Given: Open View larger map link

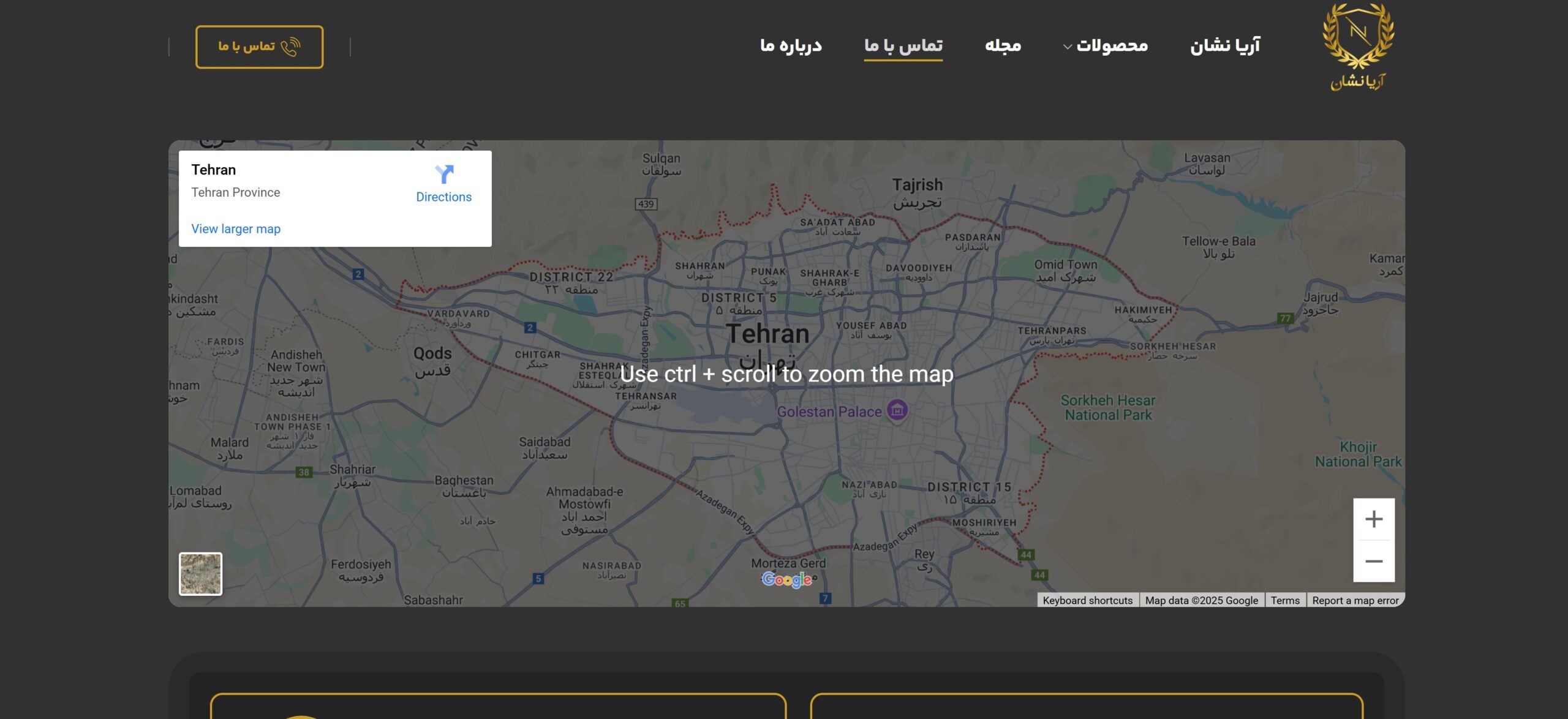Looking at the screenshot, I should pos(236,229).
